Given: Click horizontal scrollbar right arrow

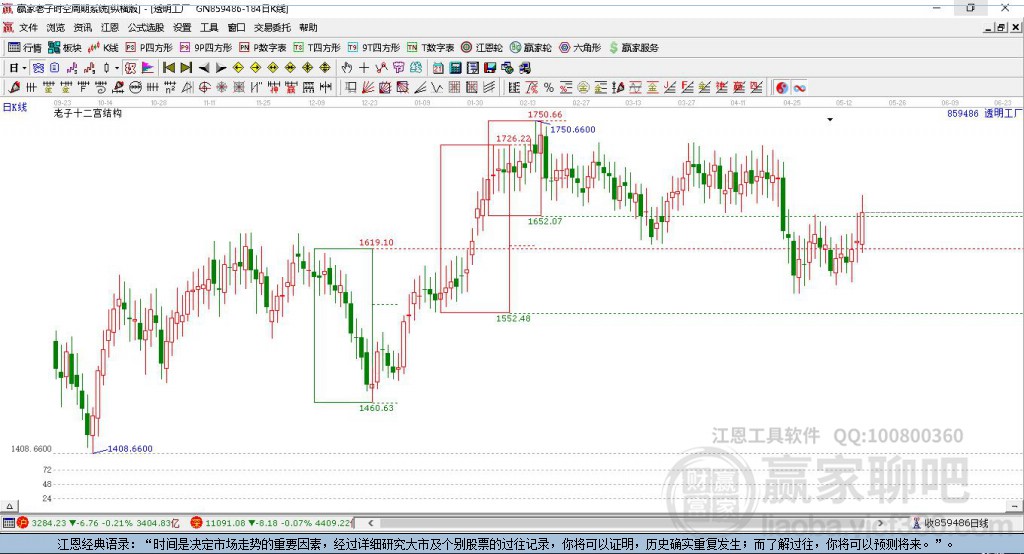Looking at the screenshot, I should click(x=880, y=523).
